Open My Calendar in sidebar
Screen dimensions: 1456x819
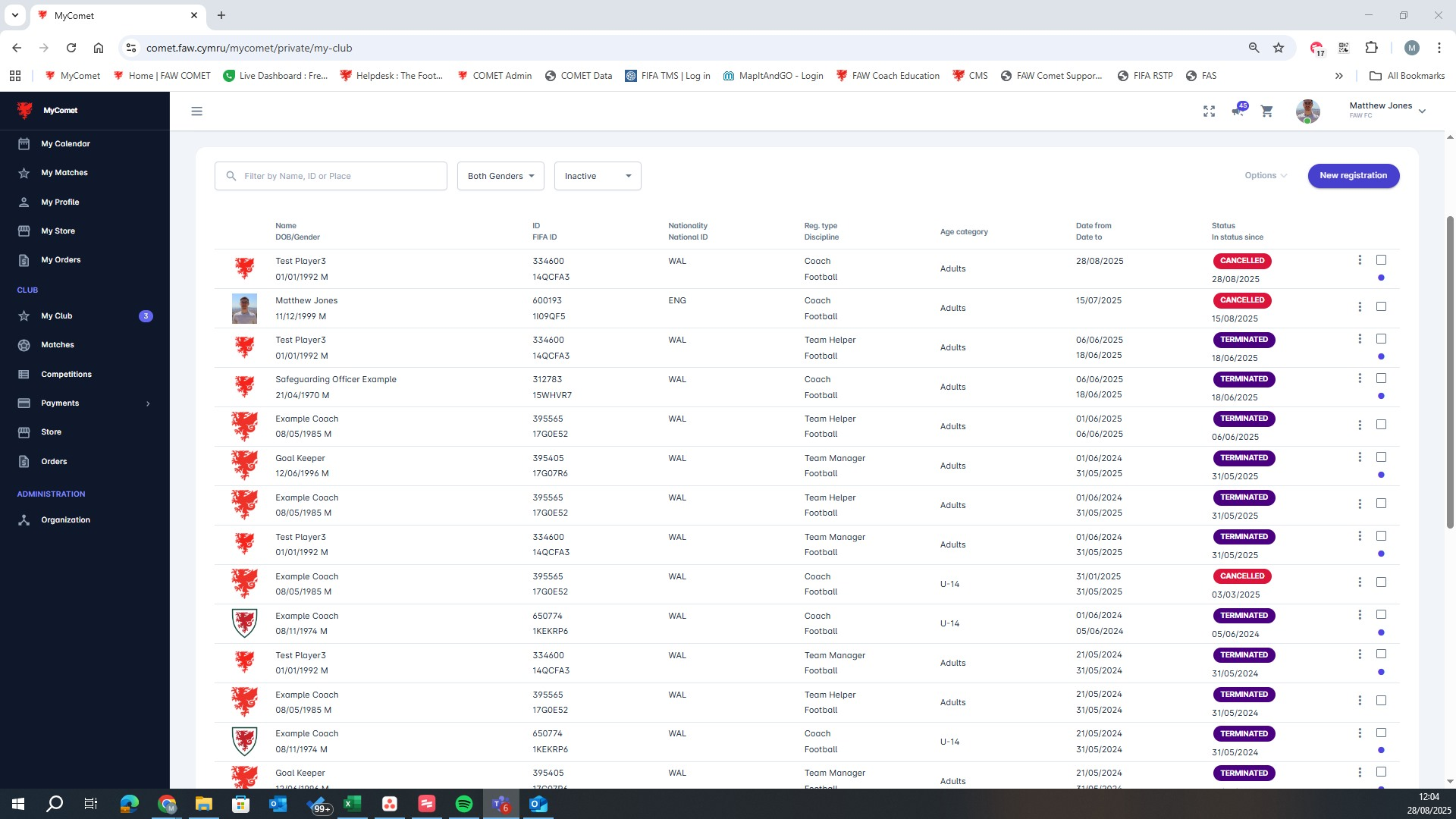(65, 143)
